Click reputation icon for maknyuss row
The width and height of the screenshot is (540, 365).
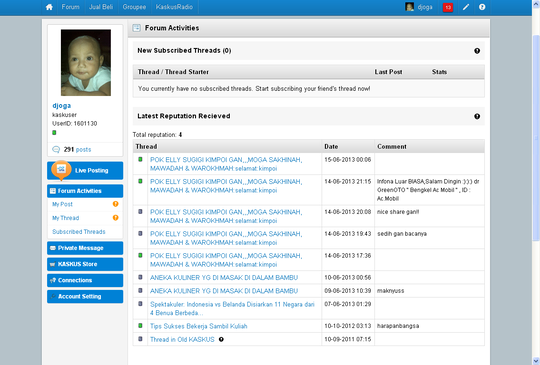(140, 290)
